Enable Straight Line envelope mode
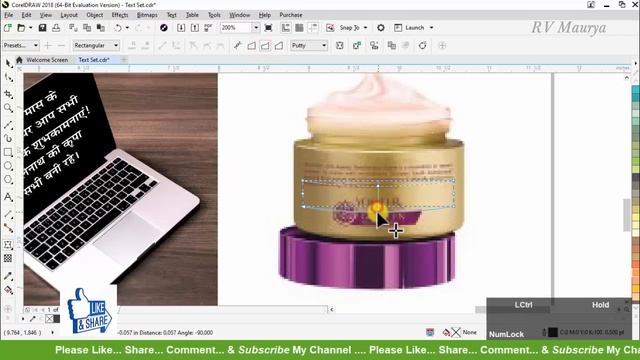This screenshot has height=360, width=640. pos(251,45)
